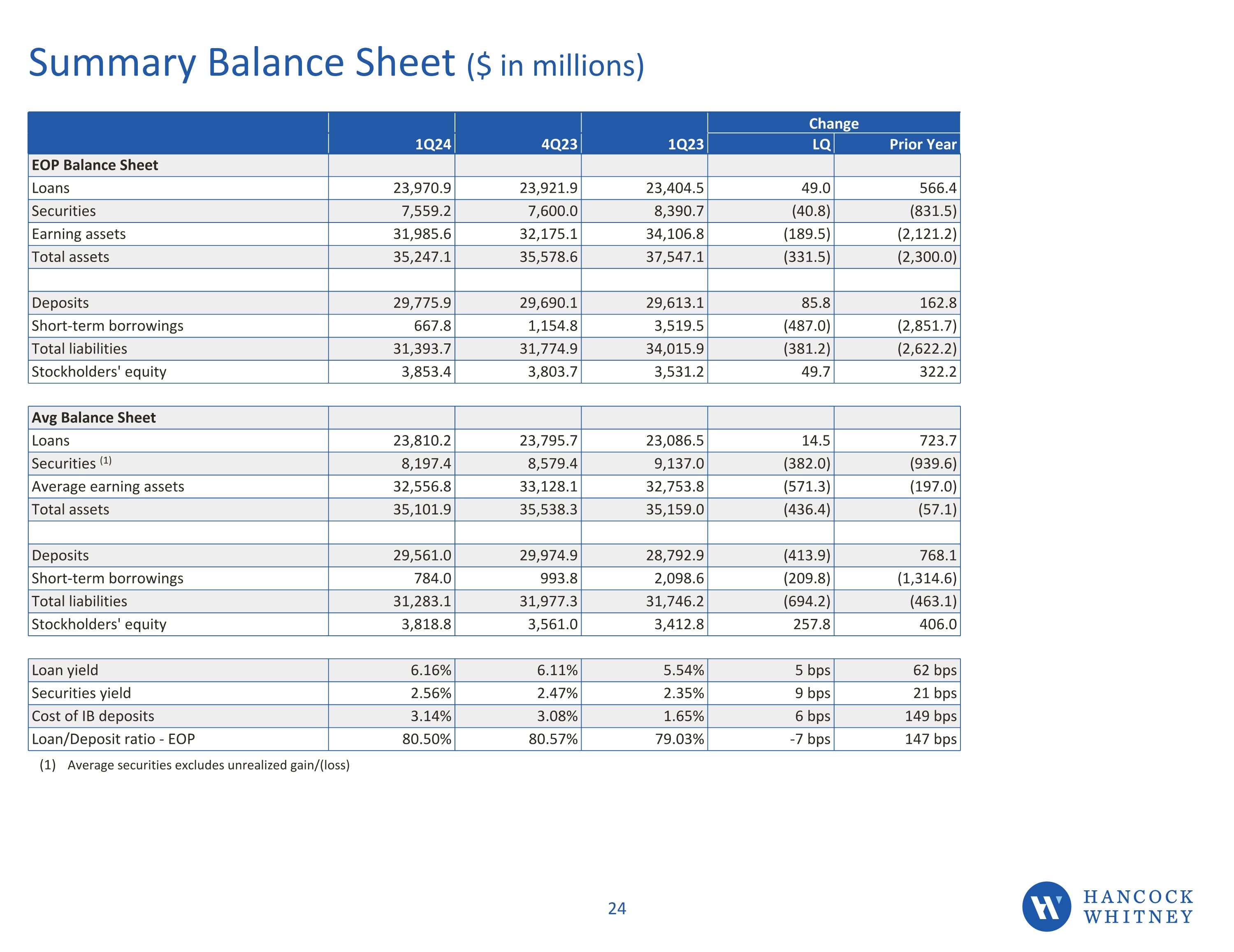Click the Hancock Whitney logo icon
Screen dimensions: 1234x952
pos(1046,906)
